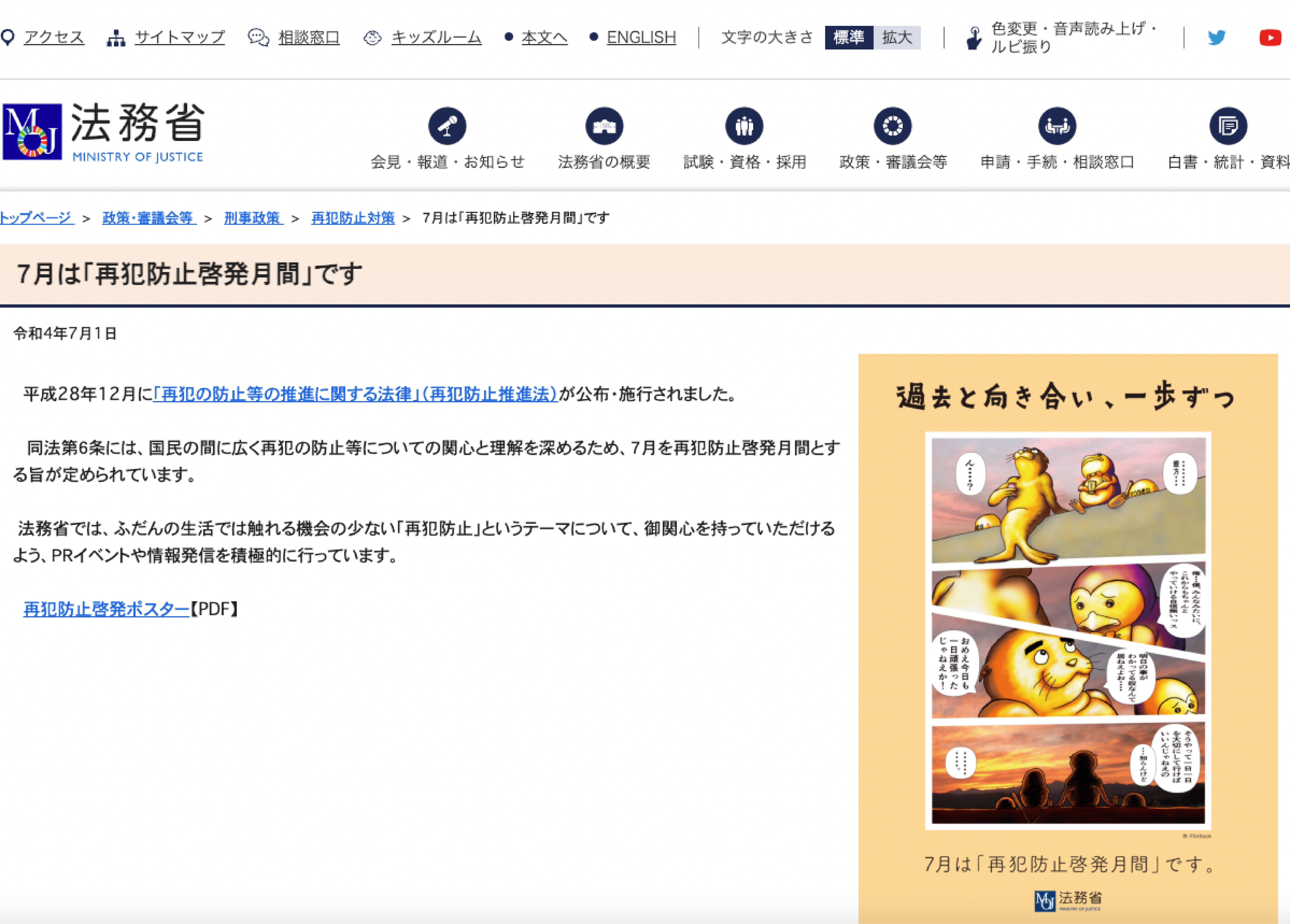This screenshot has height=924, width=1290.
Task: Open the サイトマップ link
Action: [180, 38]
